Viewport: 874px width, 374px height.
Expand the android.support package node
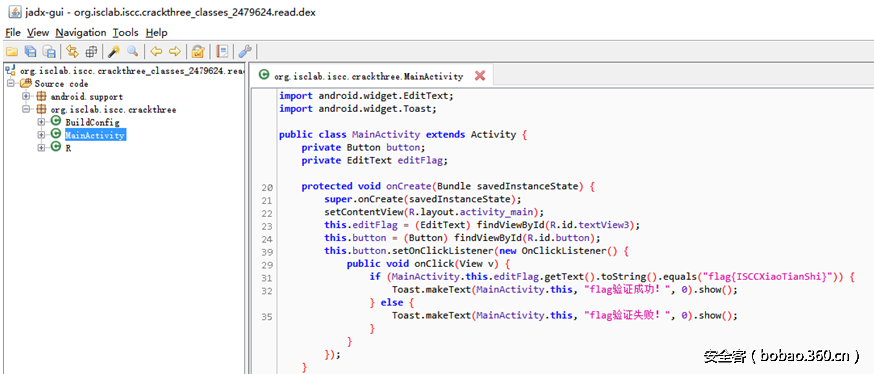pos(26,96)
